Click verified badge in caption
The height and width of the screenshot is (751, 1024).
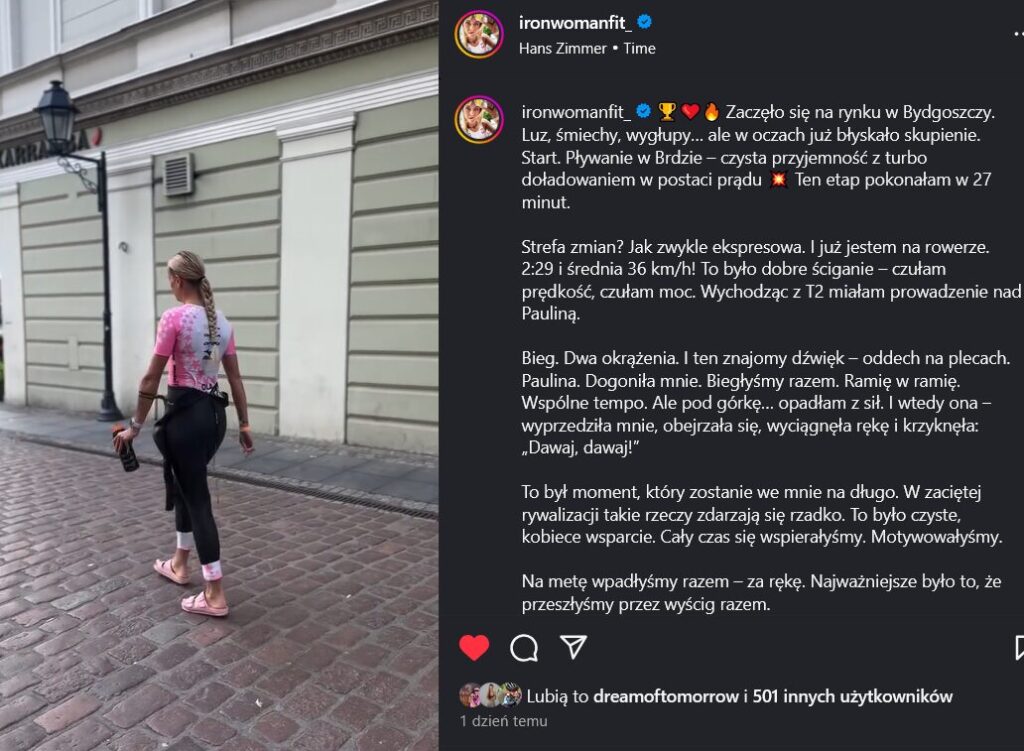click(x=643, y=112)
